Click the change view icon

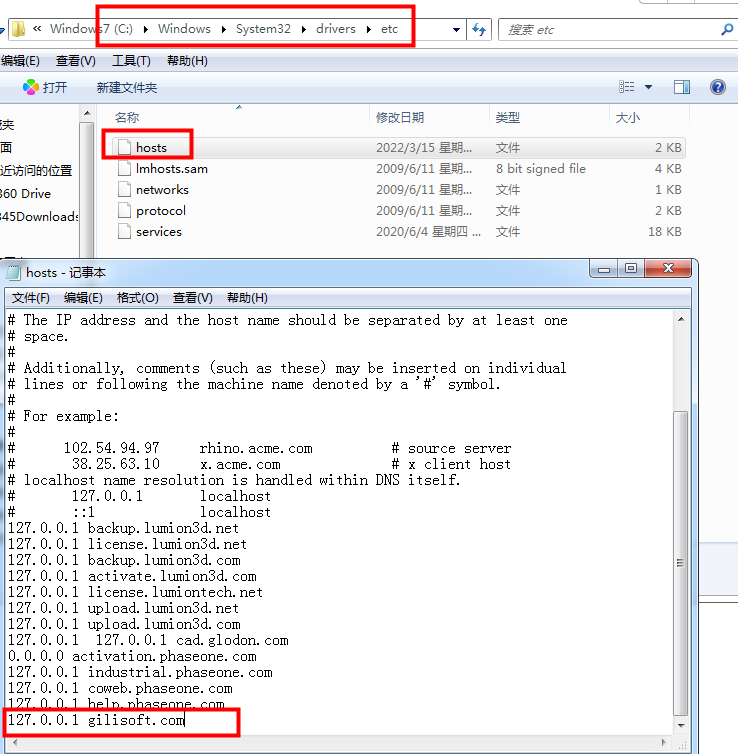(x=626, y=87)
